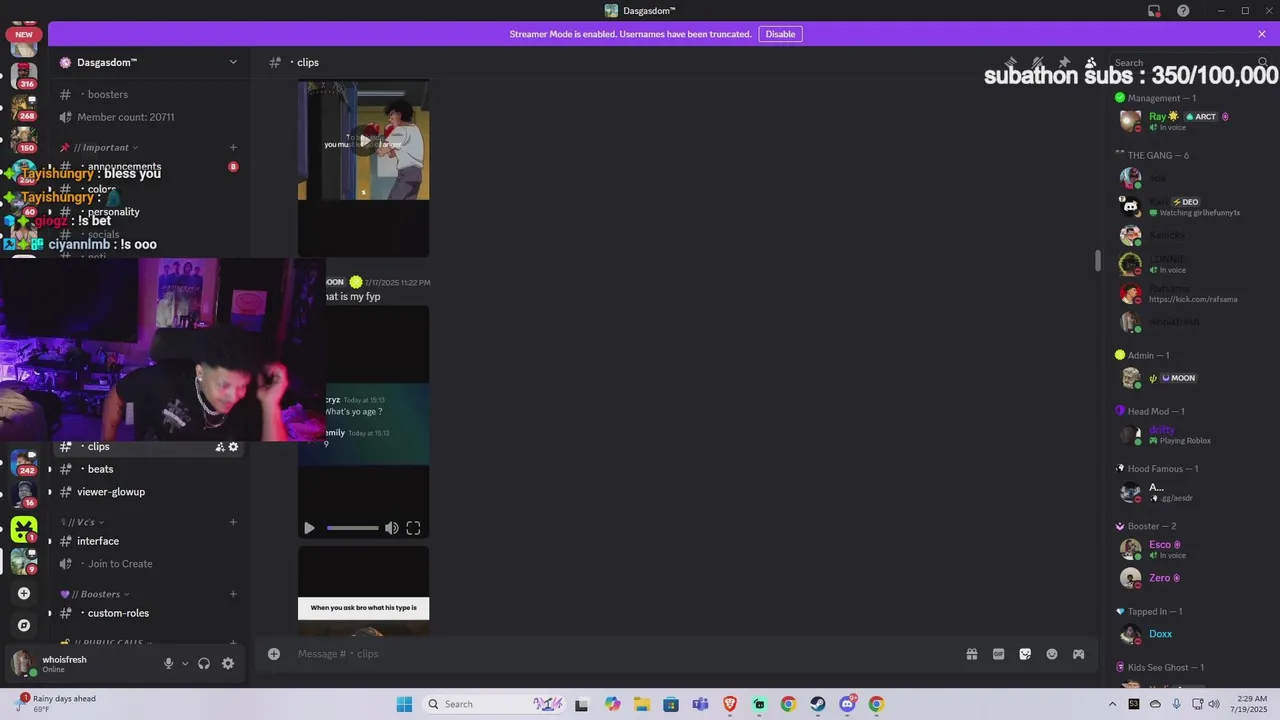Open user settings gear icon

click(228, 663)
